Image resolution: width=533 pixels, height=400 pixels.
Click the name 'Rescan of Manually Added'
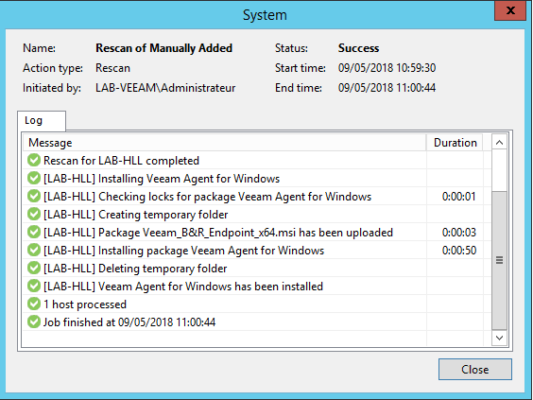click(164, 48)
